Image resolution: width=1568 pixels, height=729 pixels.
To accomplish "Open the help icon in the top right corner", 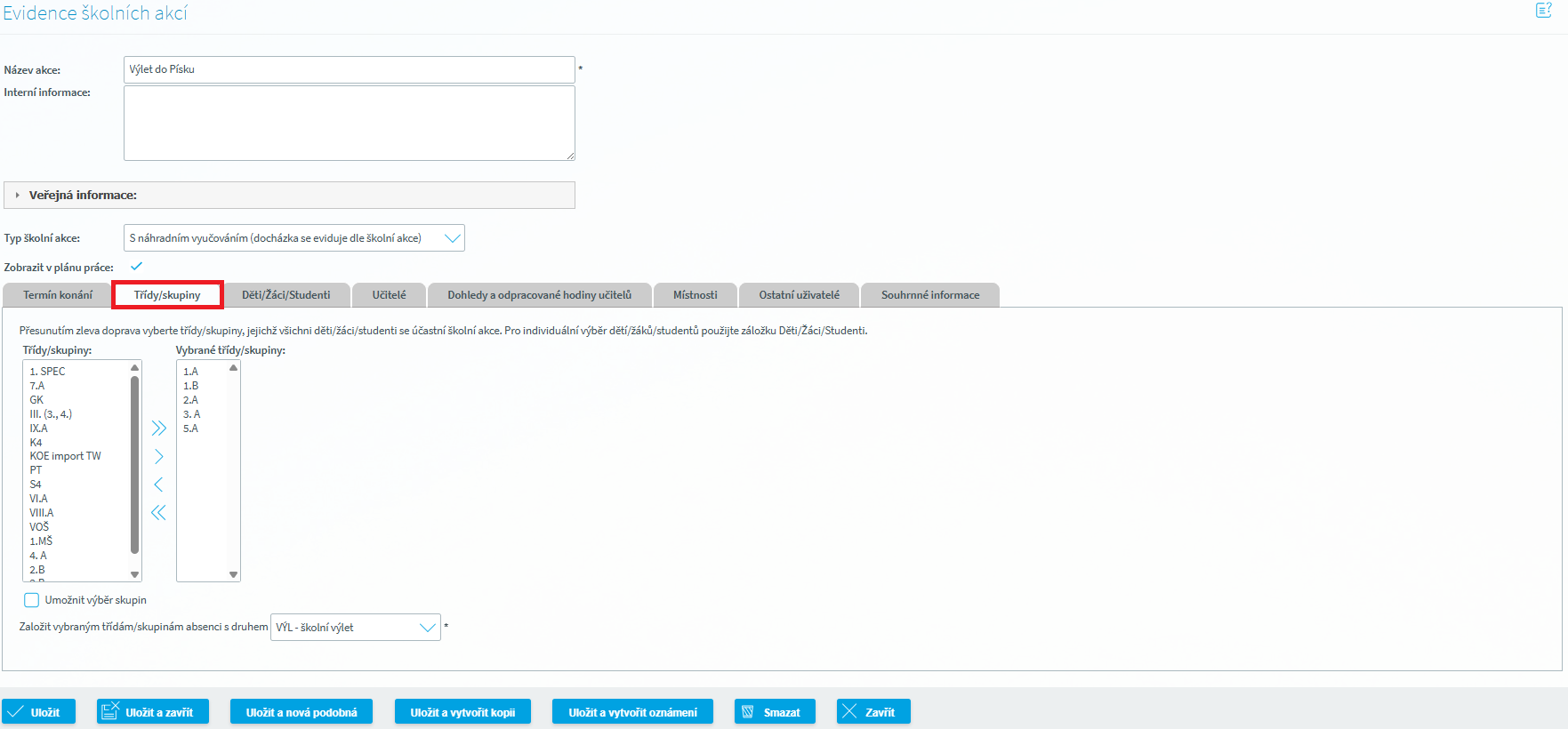I will 1543,11.
